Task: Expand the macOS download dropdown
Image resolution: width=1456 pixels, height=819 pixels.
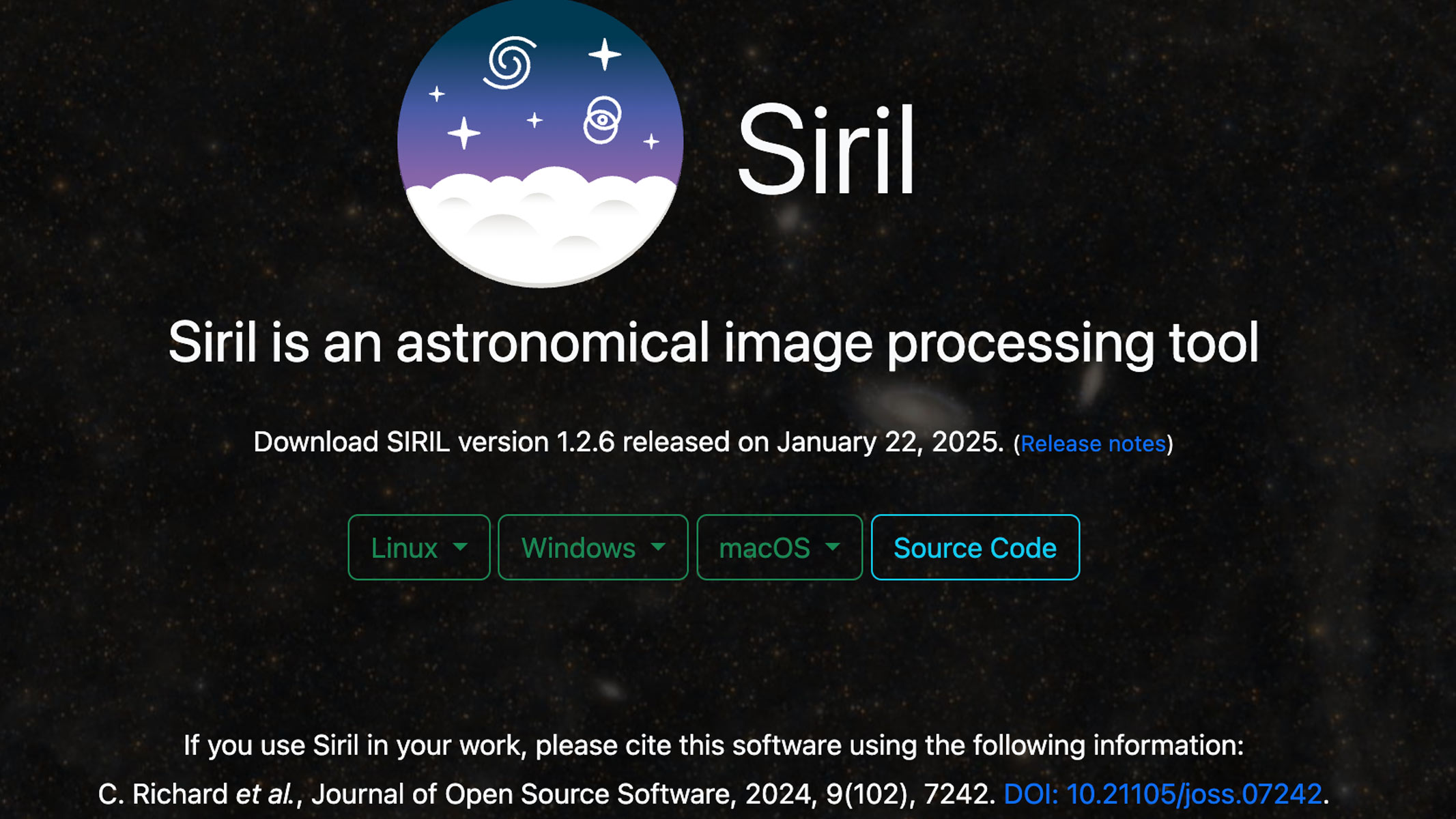Action: point(778,547)
